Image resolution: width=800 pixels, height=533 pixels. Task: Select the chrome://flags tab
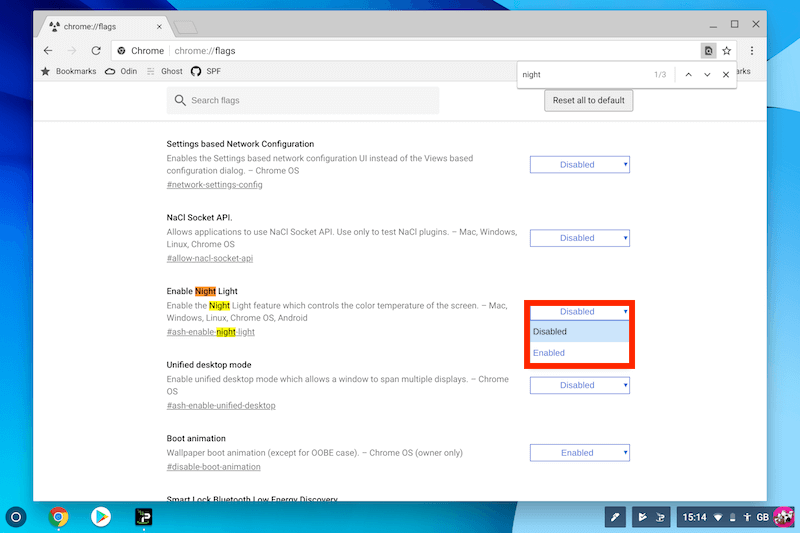point(102,27)
